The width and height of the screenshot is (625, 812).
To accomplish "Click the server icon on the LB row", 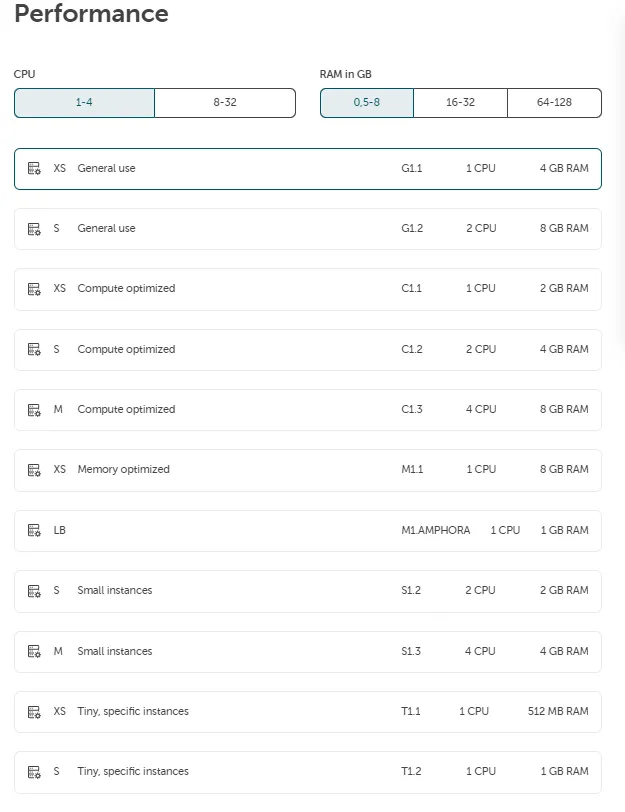I will pyautogui.click(x=33, y=530).
